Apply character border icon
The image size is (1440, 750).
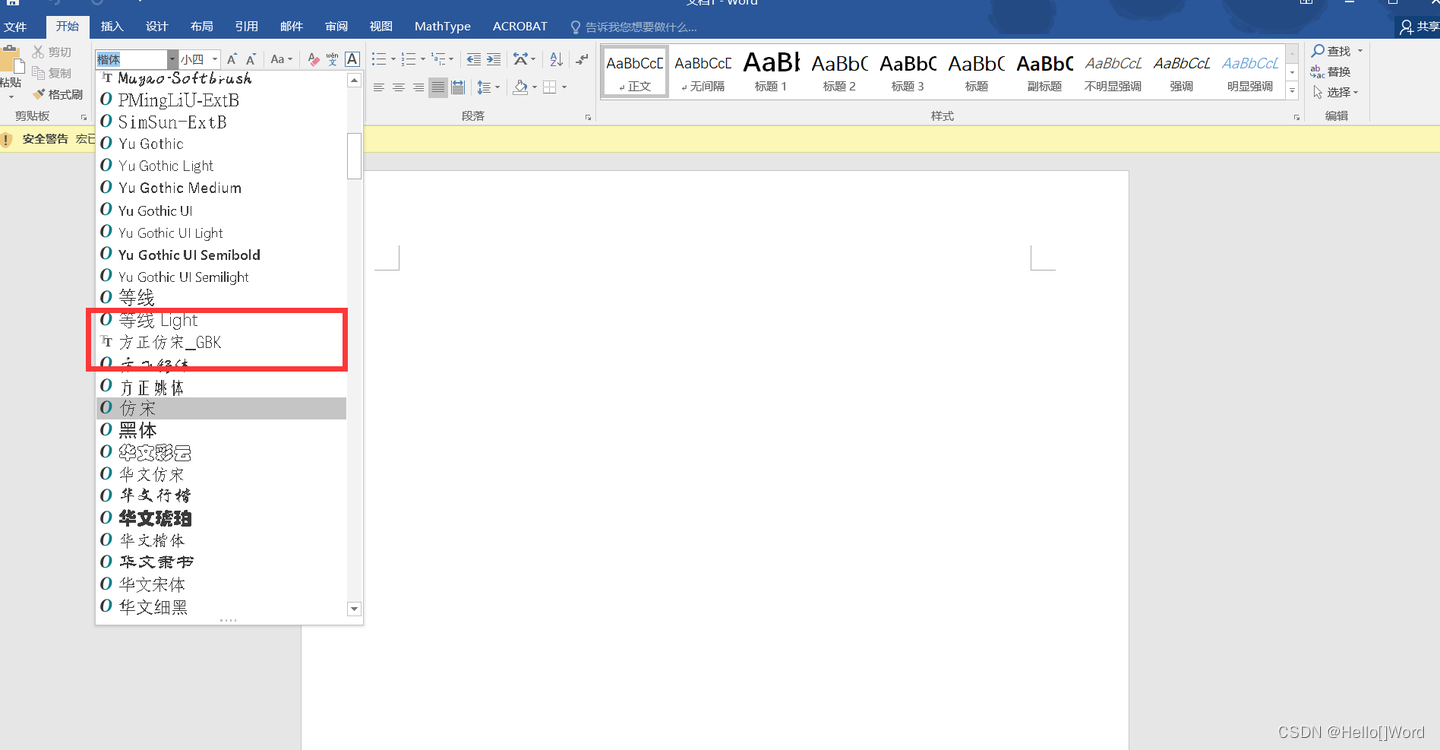point(352,60)
